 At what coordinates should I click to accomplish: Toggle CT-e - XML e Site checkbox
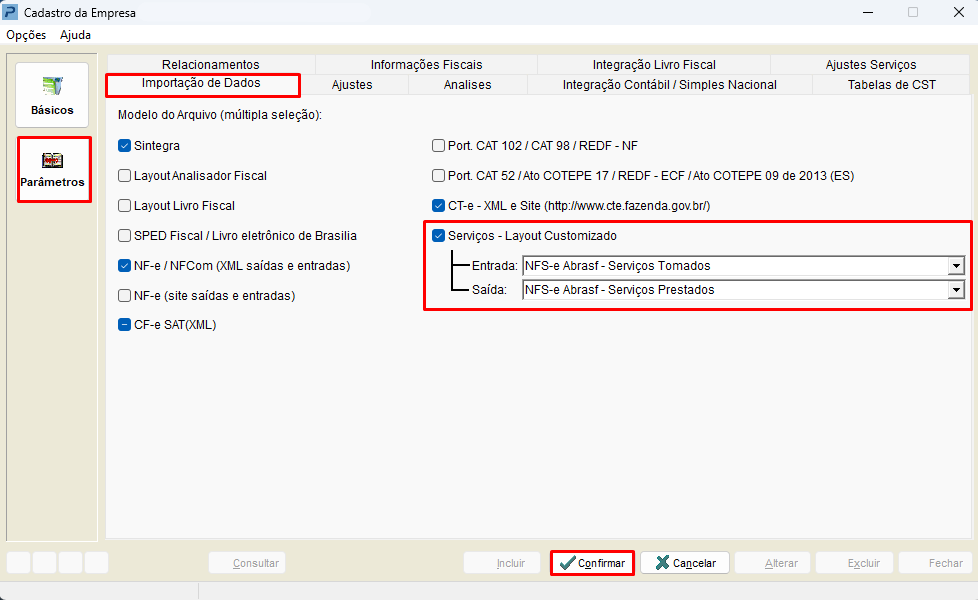tap(438, 206)
